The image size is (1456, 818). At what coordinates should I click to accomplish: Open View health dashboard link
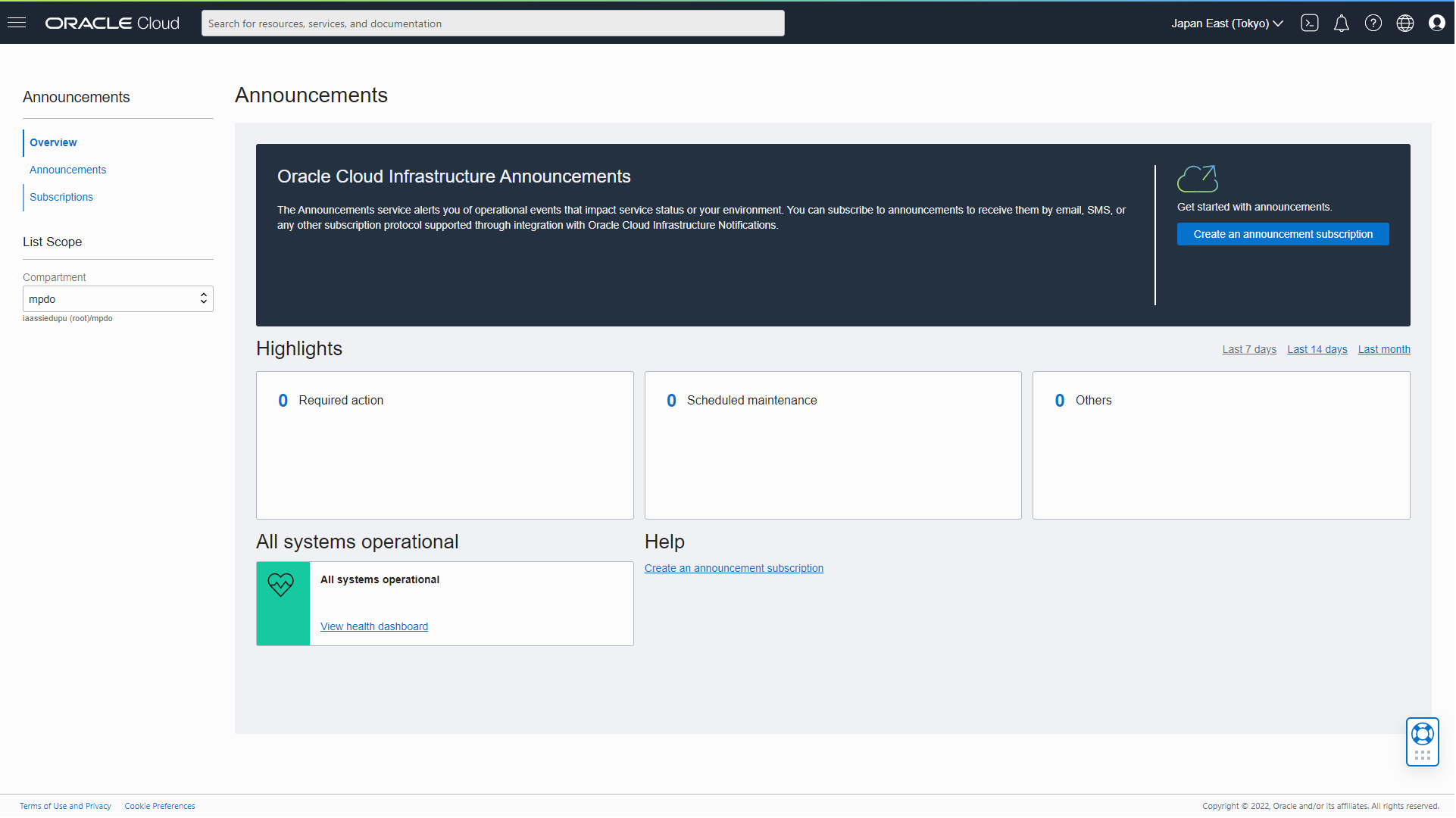(x=374, y=627)
